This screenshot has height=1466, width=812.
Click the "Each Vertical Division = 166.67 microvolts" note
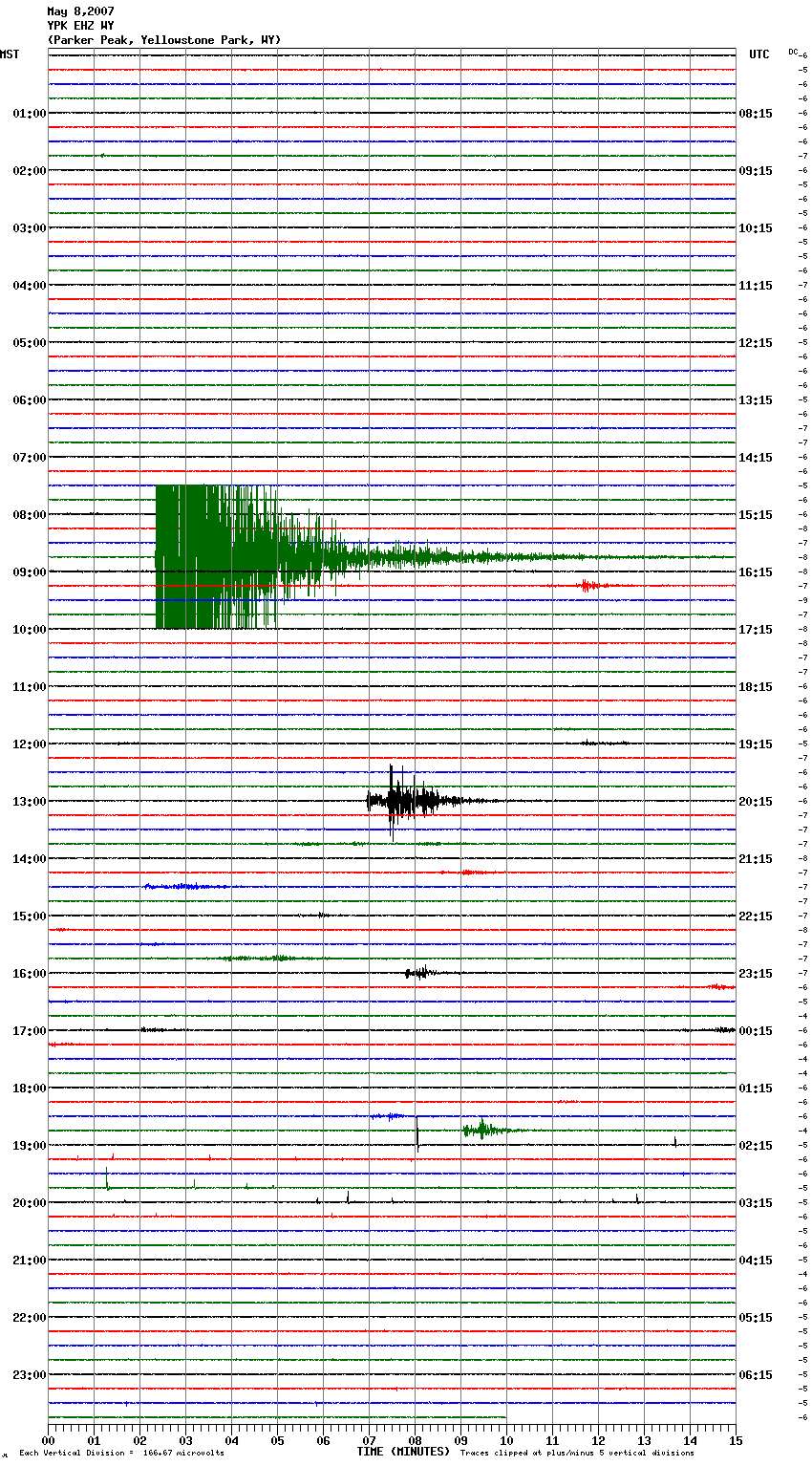[121, 1454]
